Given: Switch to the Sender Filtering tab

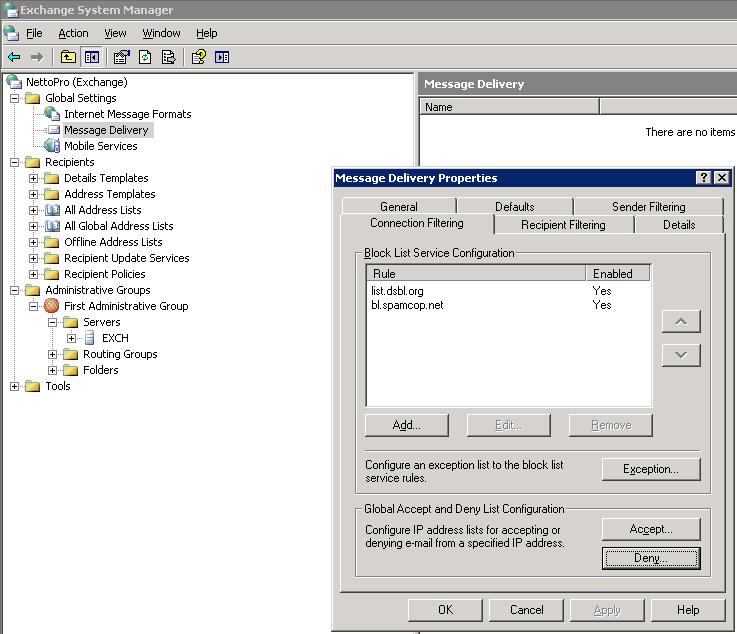Looking at the screenshot, I should tap(649, 206).
